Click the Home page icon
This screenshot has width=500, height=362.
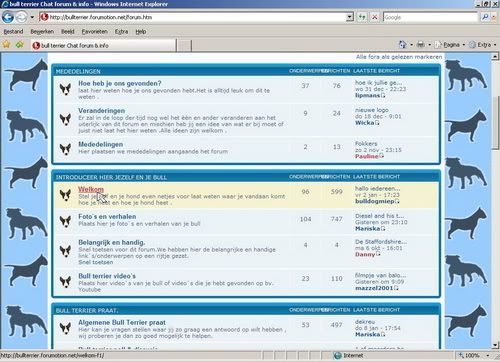403,44
